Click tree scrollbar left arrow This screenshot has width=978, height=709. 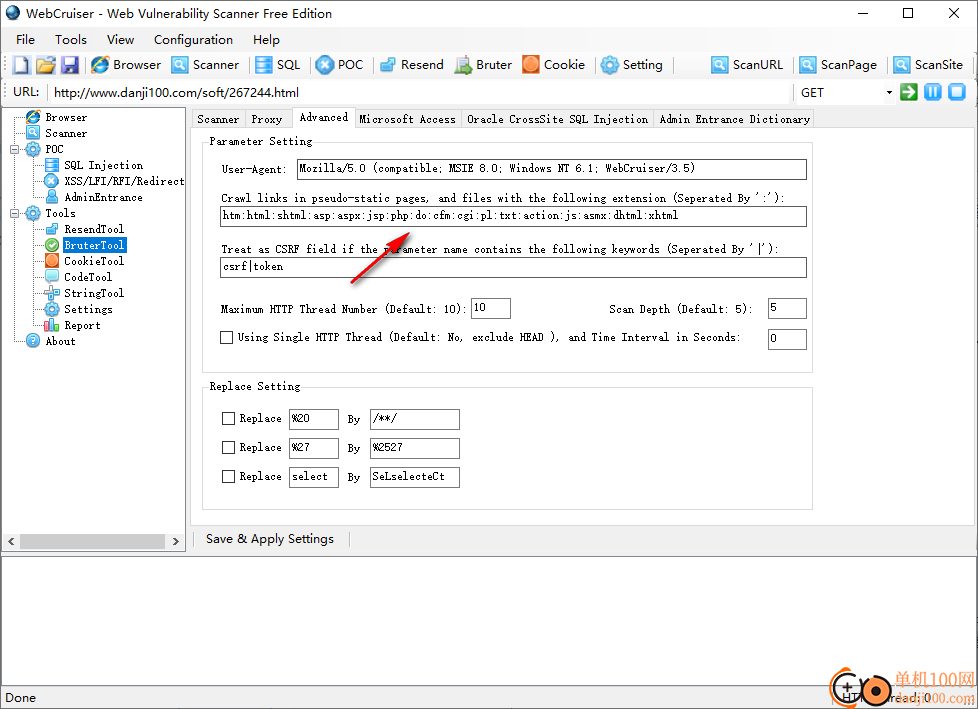[11, 541]
